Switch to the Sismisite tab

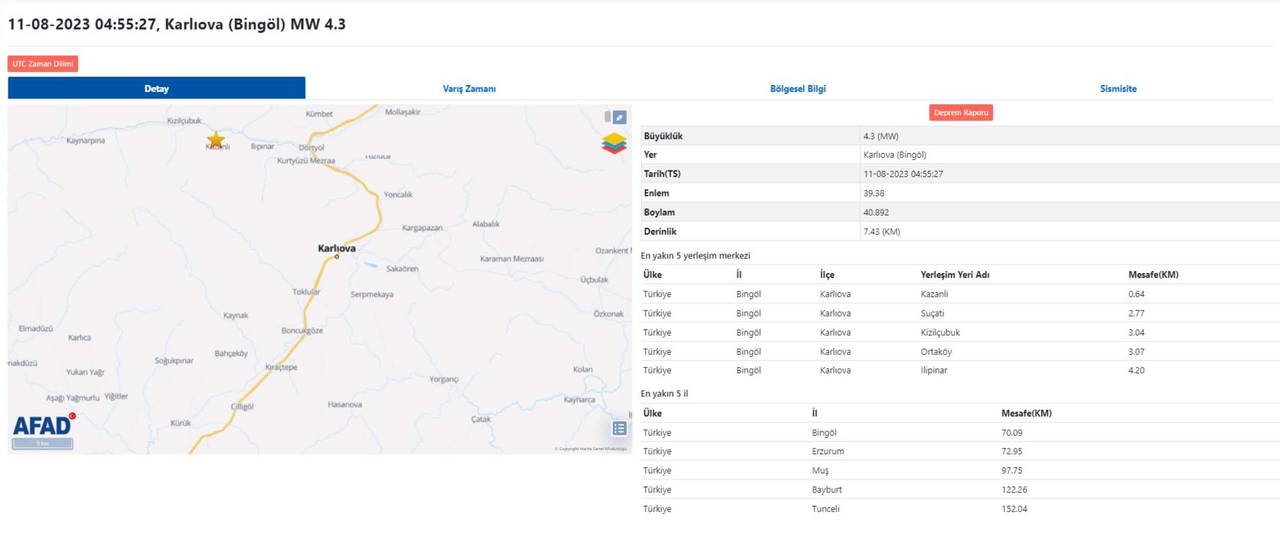click(1118, 88)
